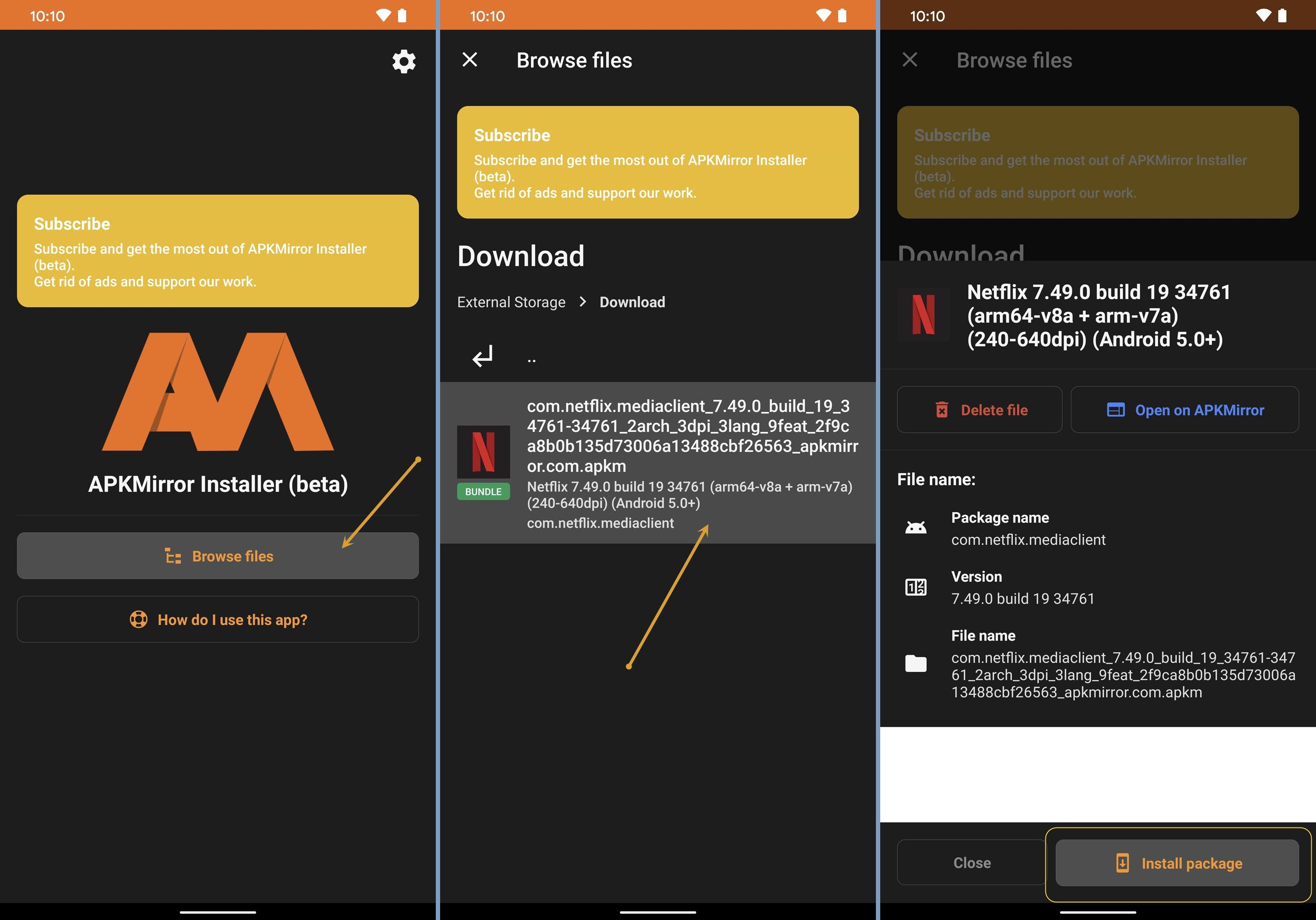This screenshot has height=920, width=1316.
Task: Click the tree icon on the Browse files button
Action: point(173,556)
